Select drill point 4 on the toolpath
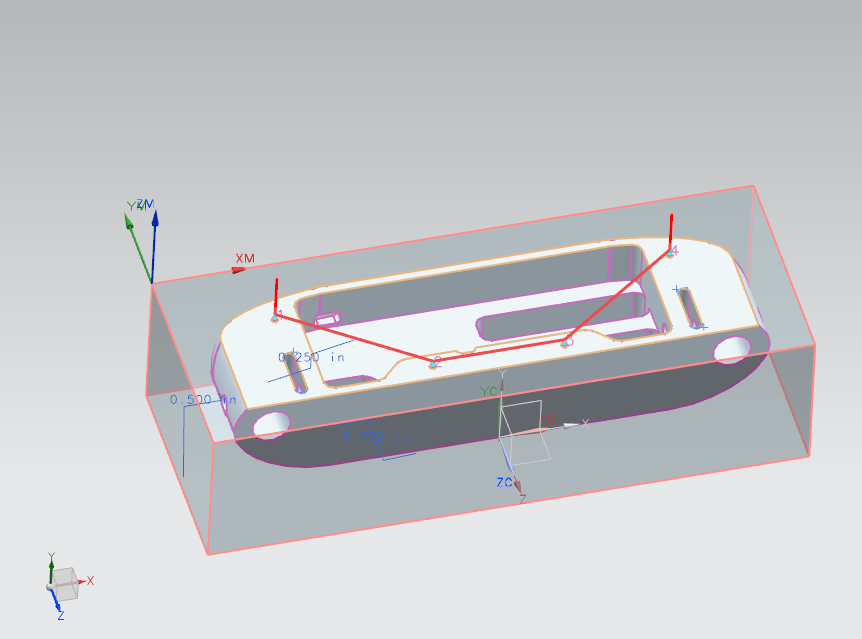The image size is (862, 639). click(670, 251)
